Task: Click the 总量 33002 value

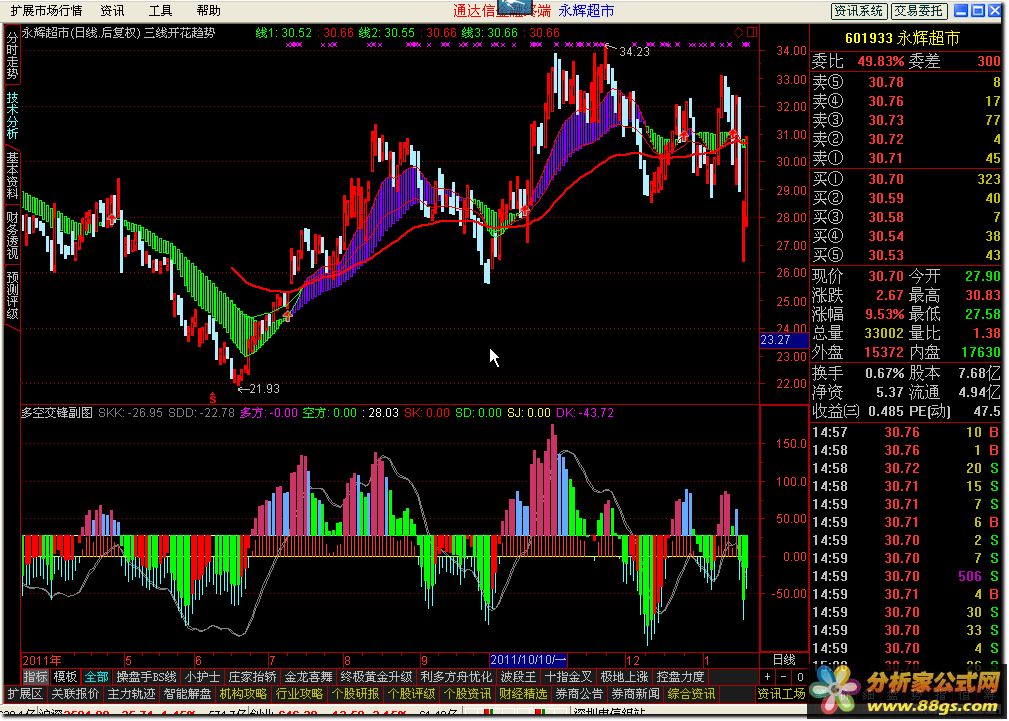Action: point(884,333)
